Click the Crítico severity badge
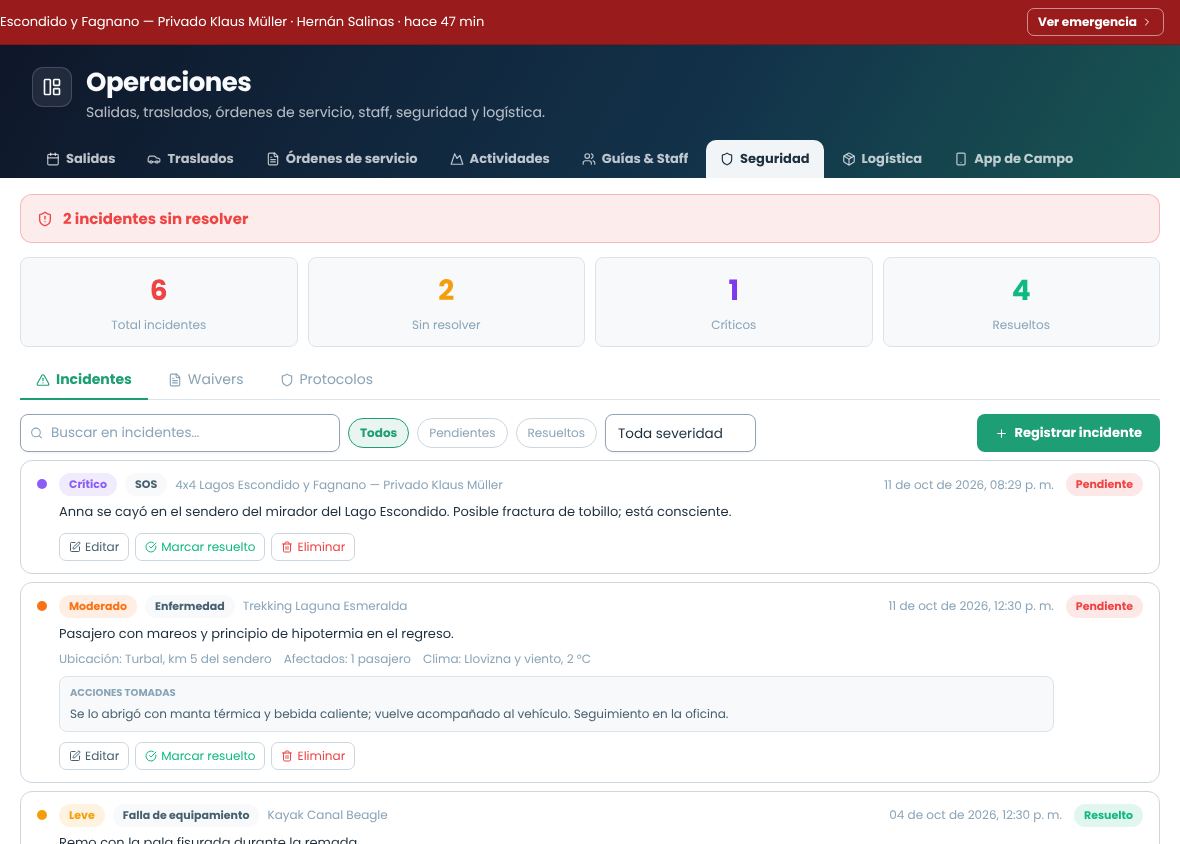The height and width of the screenshot is (844, 1180). pos(88,484)
